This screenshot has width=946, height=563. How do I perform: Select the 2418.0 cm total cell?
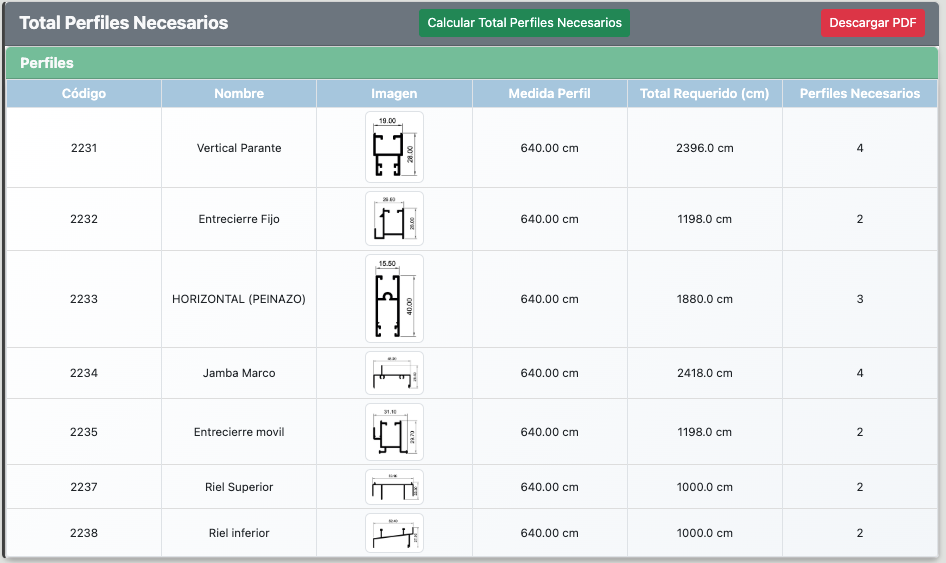(704, 373)
